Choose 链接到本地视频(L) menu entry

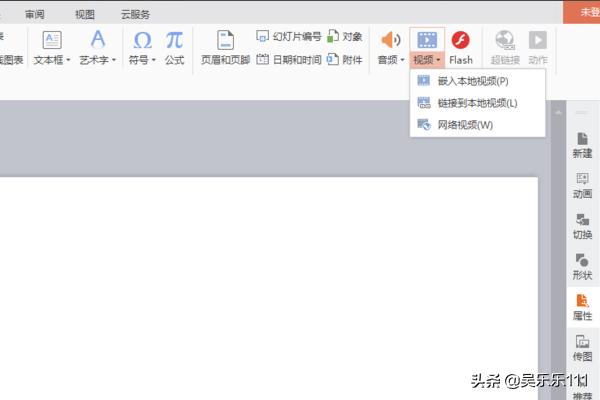477,103
